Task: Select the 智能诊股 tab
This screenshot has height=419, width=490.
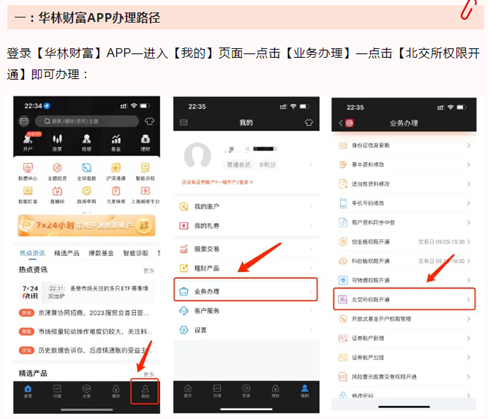Action: pyautogui.click(x=136, y=253)
